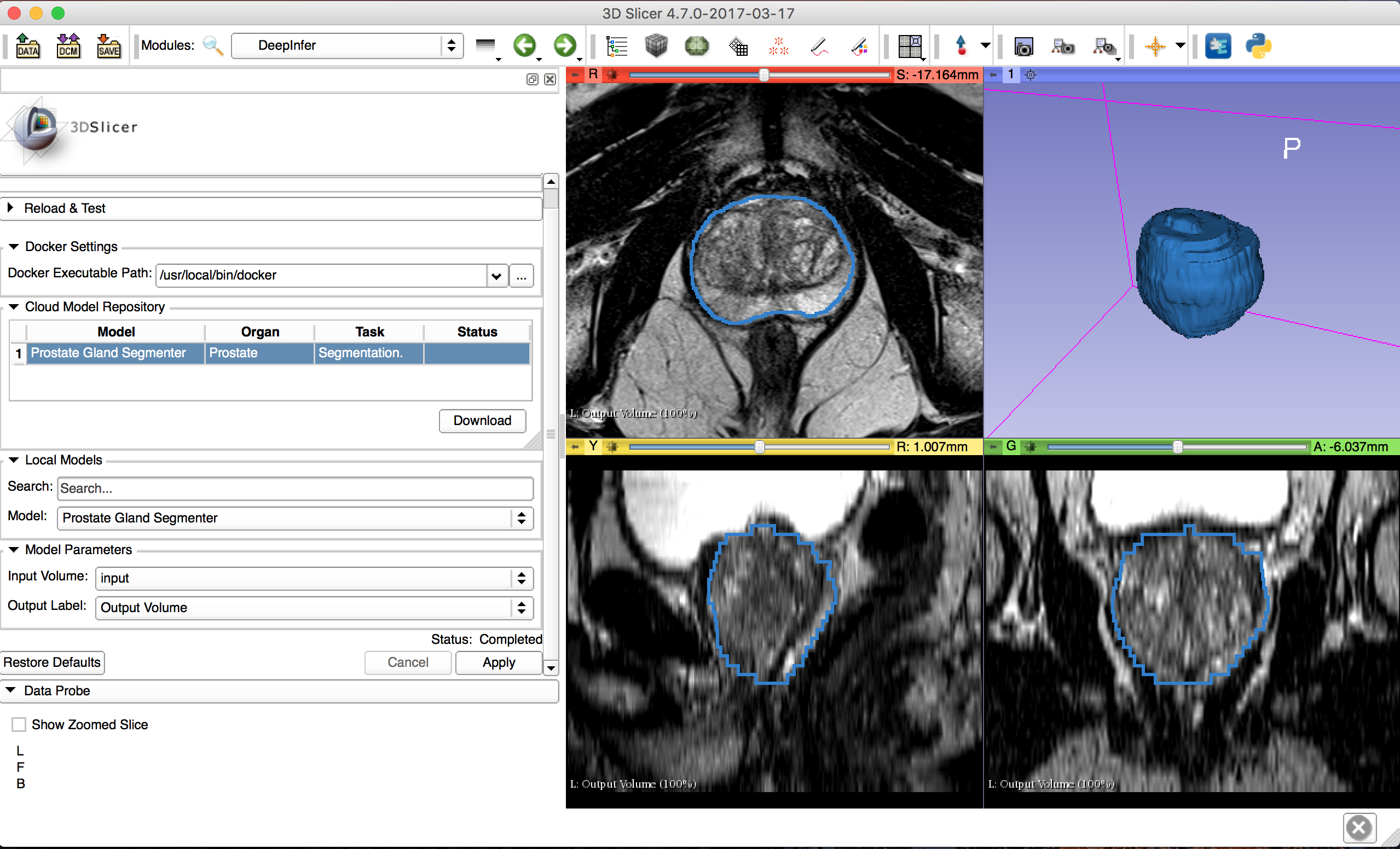Click the Apply button
Viewport: 1400px width, 849px height.
(x=498, y=662)
